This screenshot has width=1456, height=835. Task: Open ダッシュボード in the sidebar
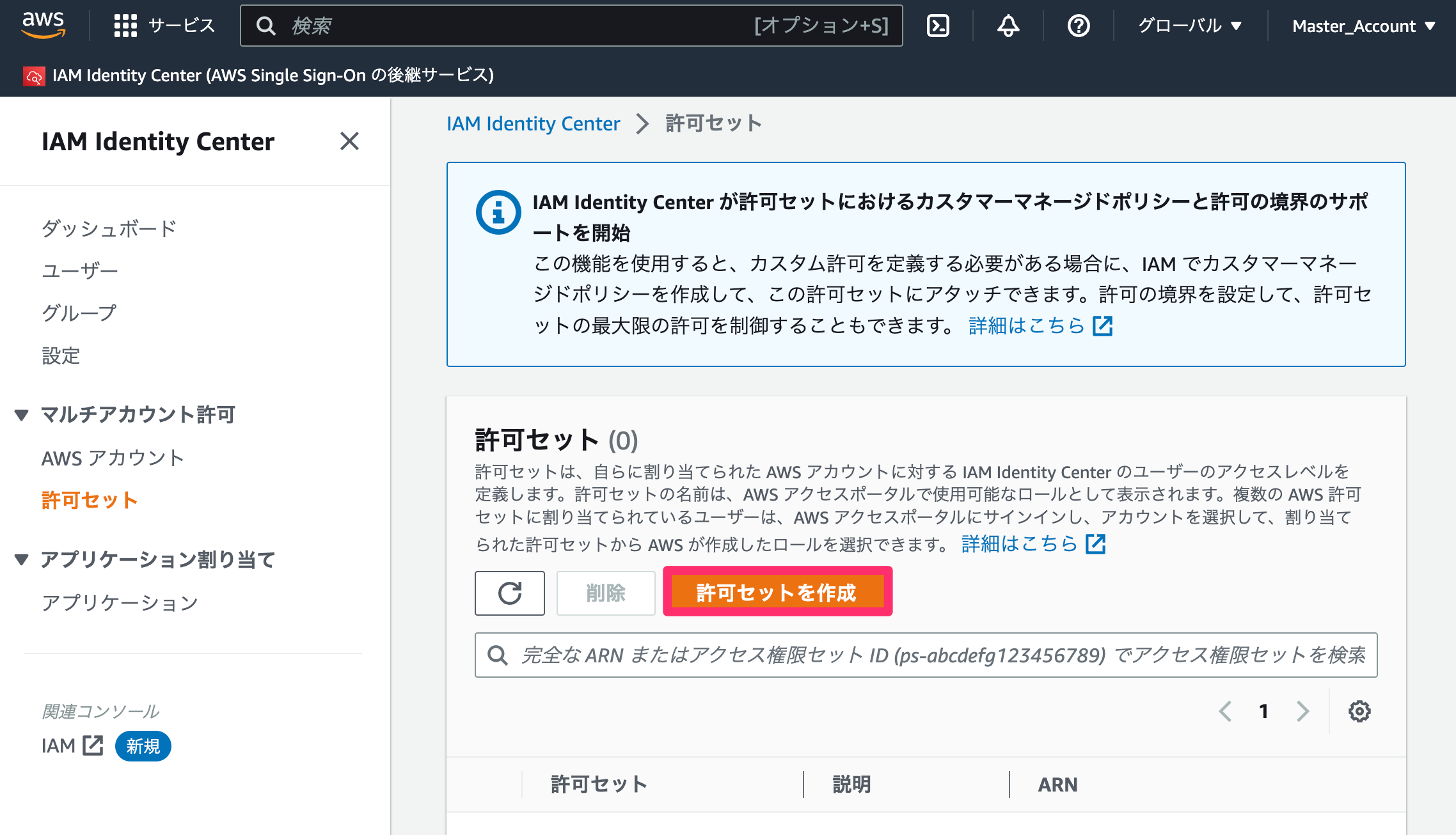[x=109, y=228]
